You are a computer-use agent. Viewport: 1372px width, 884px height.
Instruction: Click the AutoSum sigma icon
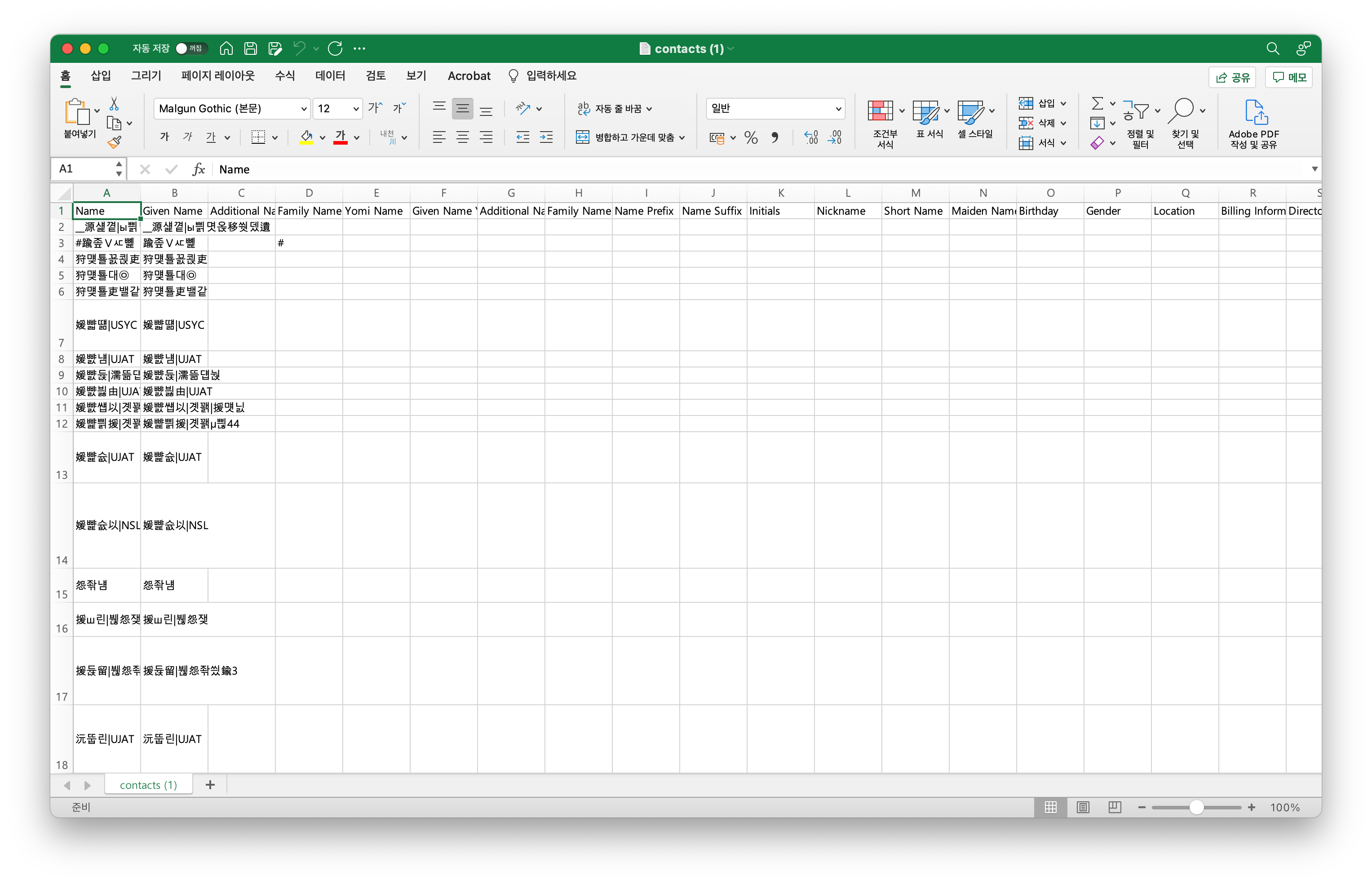pos(1097,104)
